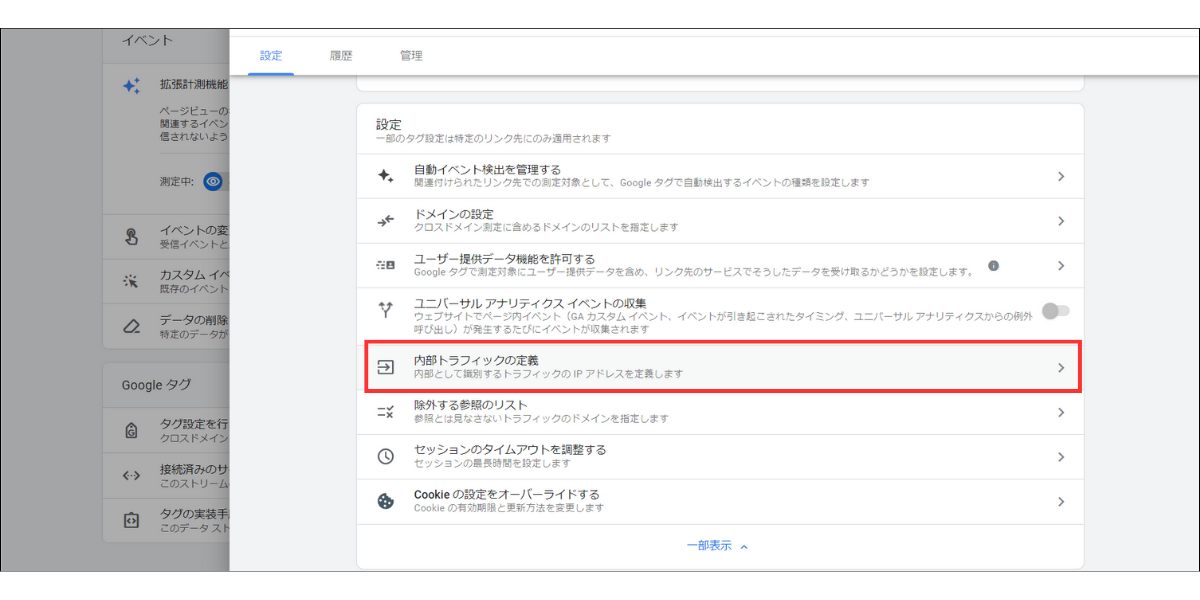
Task: Open ドメインの設定 setting title
Action: pos(454,214)
